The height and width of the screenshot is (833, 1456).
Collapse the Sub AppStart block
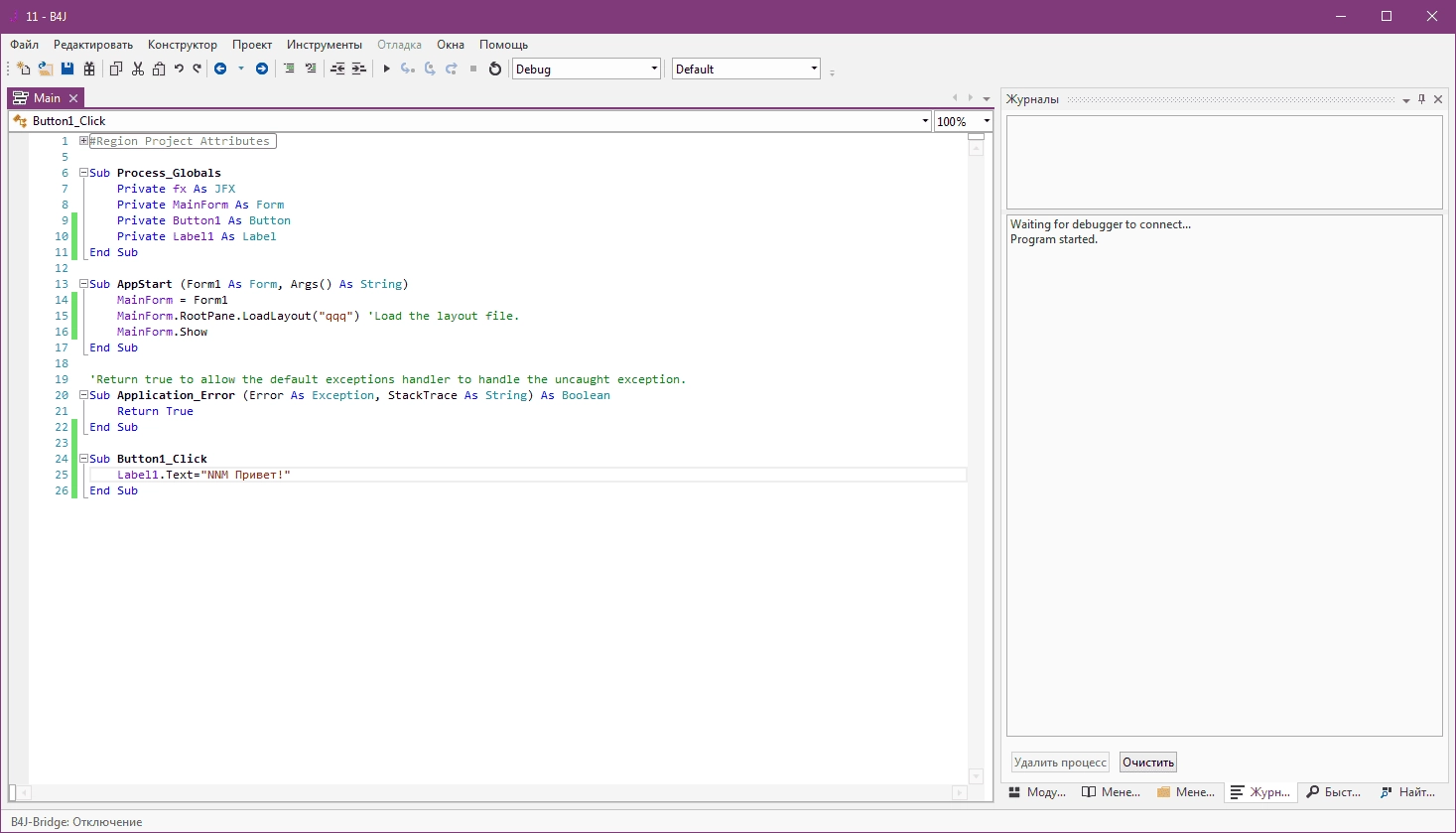tap(84, 284)
